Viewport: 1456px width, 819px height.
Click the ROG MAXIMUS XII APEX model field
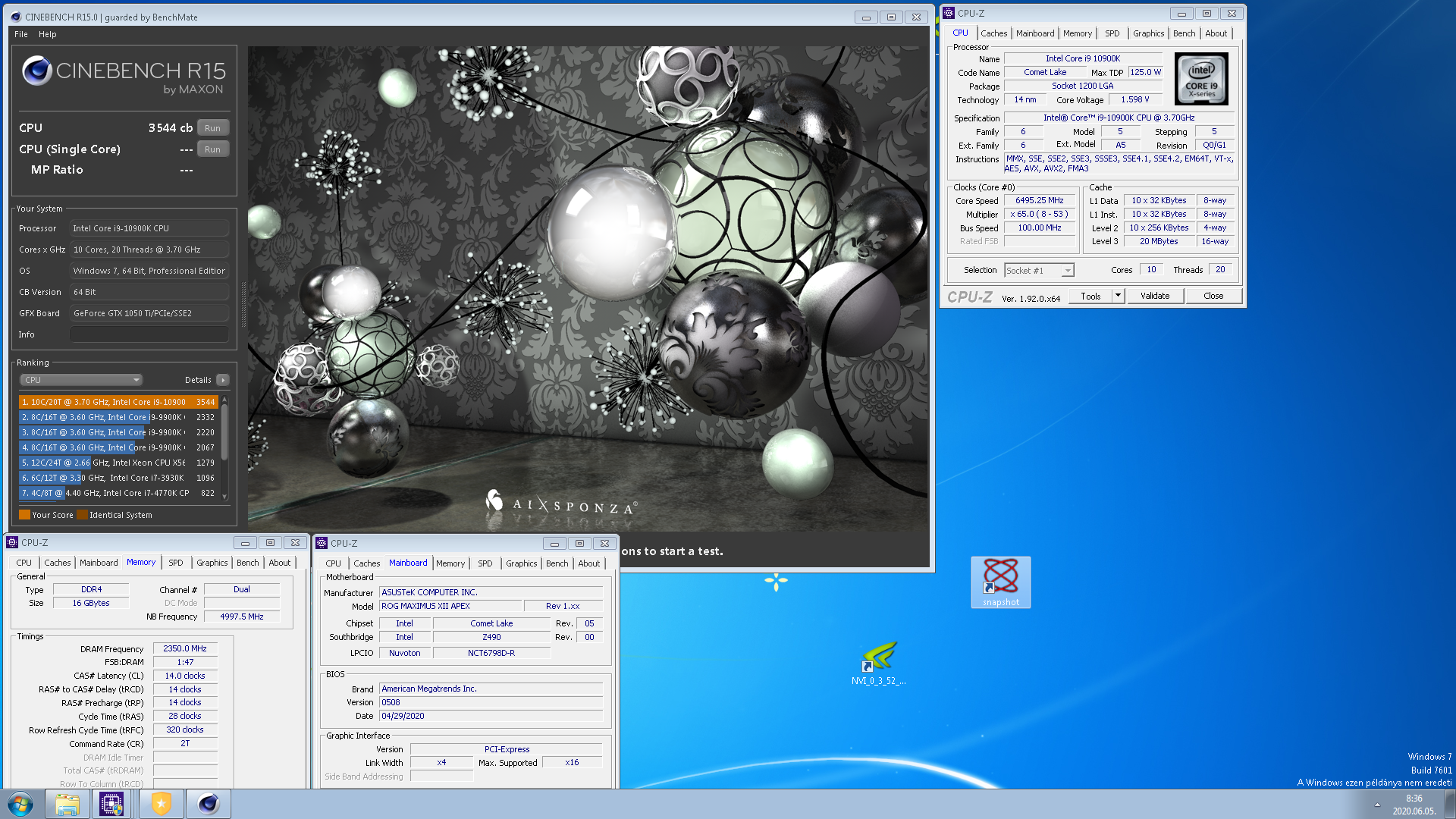point(450,606)
